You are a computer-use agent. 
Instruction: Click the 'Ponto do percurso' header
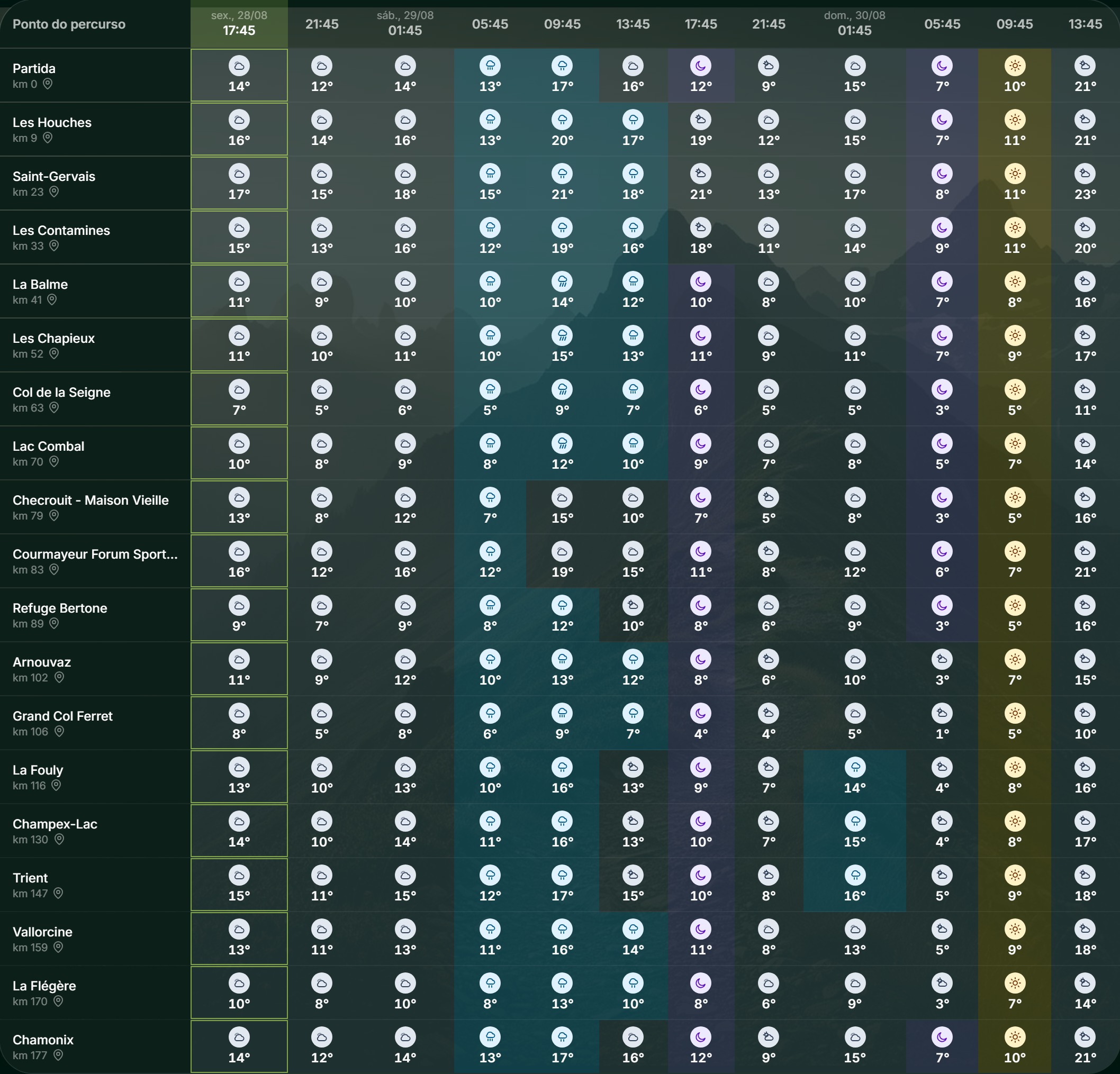[69, 24]
